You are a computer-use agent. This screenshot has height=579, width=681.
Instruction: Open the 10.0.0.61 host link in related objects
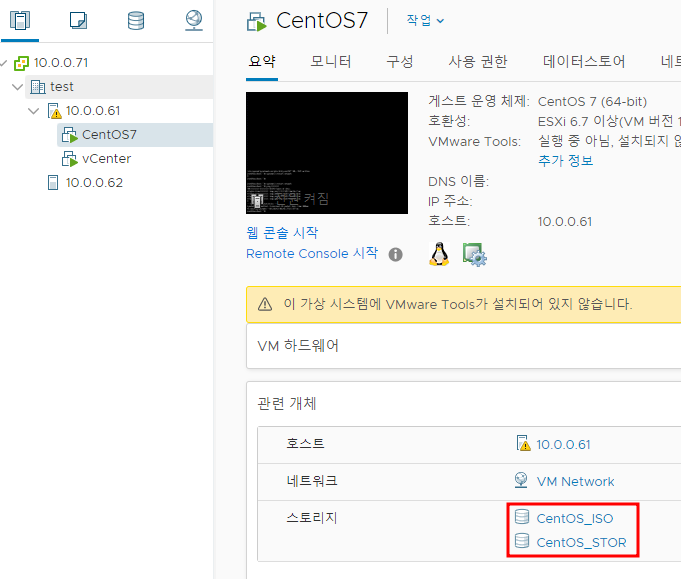coord(563,444)
